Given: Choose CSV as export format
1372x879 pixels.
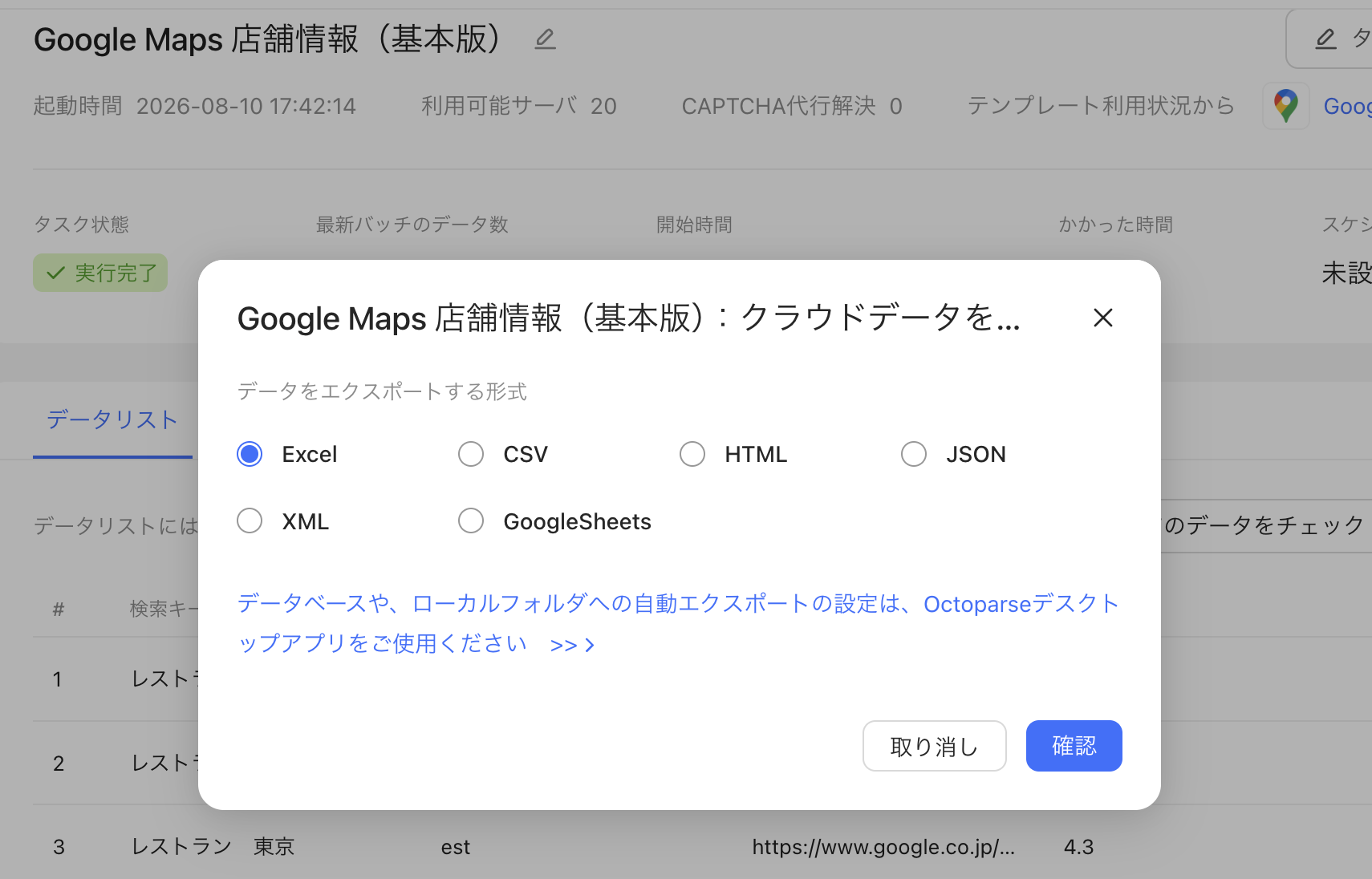Looking at the screenshot, I should pos(471,454).
